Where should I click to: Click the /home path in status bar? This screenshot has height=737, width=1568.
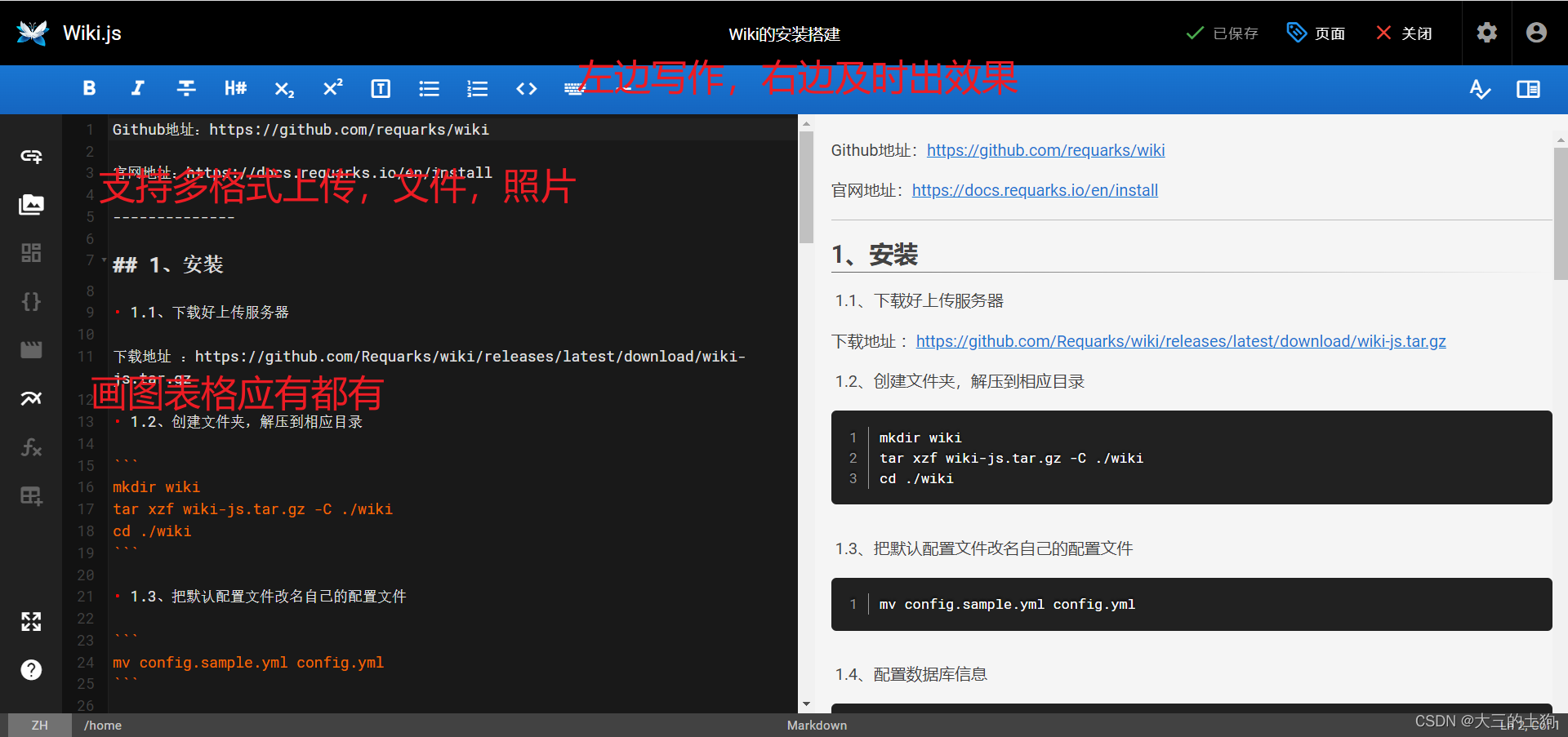103,725
